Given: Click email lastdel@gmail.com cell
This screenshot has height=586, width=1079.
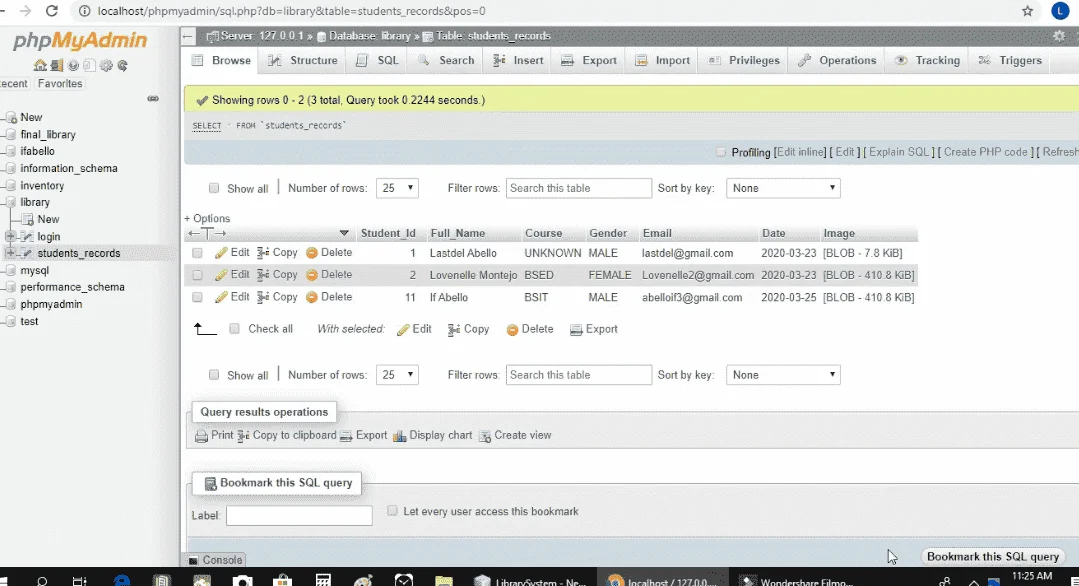Looking at the screenshot, I should point(687,253).
